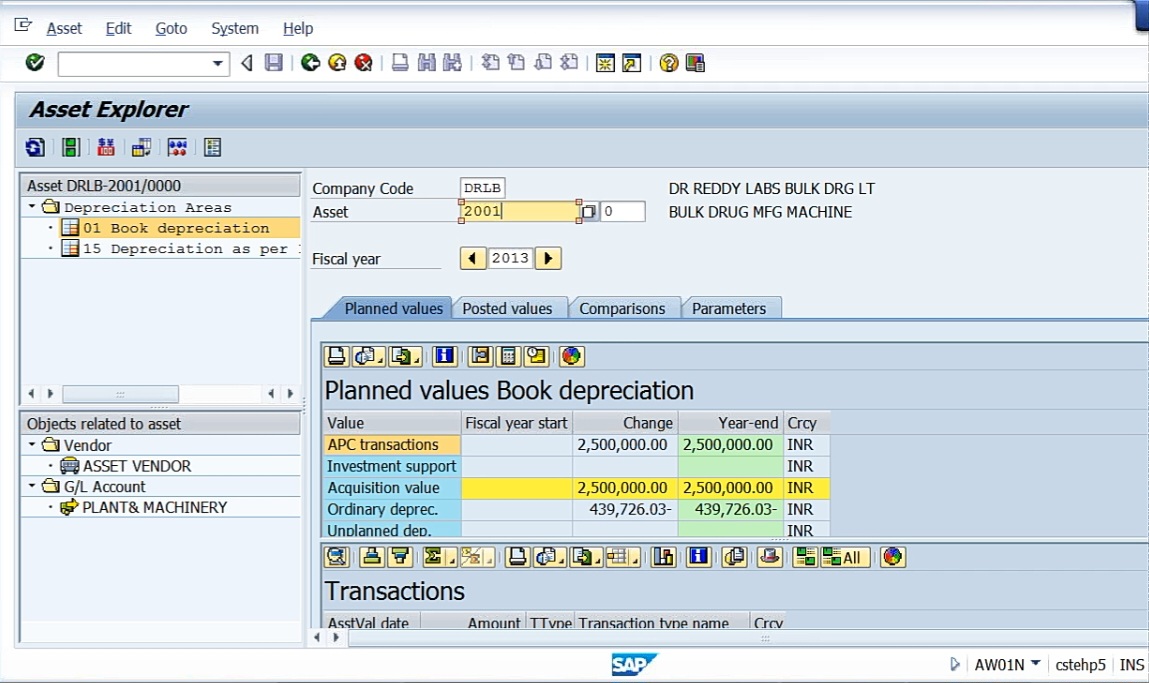1149x683 pixels.
Task: Open the Edit menu
Action: pyautogui.click(x=118, y=29)
